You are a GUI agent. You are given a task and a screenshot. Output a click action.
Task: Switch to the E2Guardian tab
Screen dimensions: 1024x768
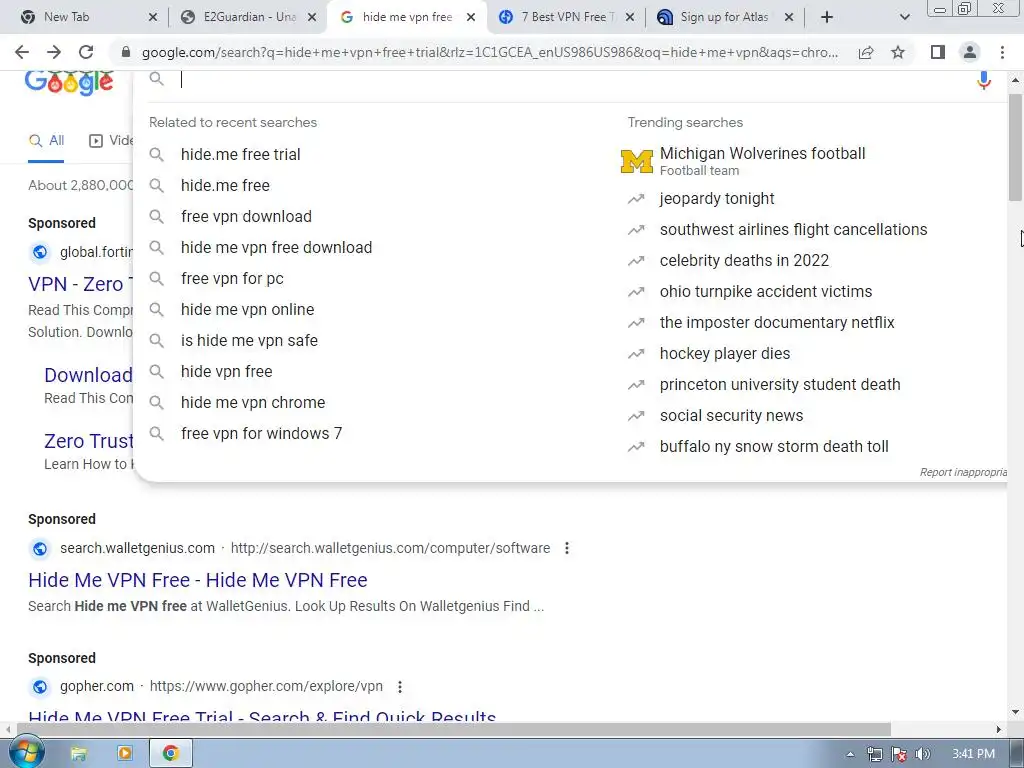click(x=249, y=17)
